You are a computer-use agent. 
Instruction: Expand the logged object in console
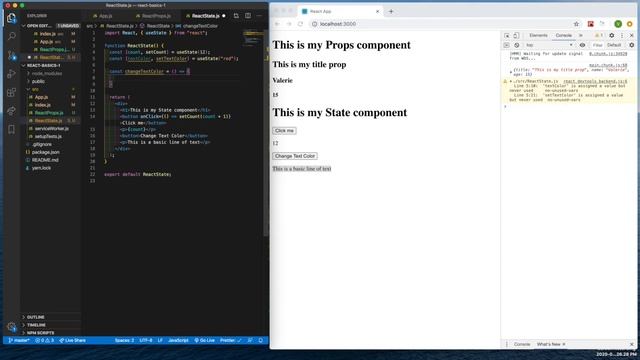(x=511, y=72)
